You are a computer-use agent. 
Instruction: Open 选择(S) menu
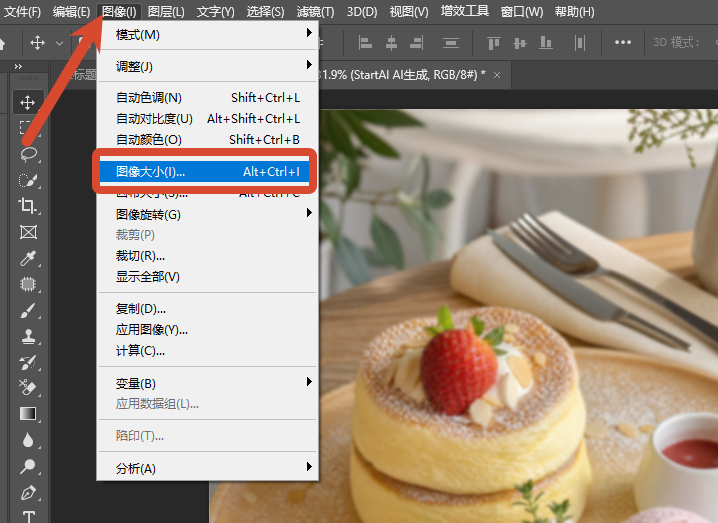coord(266,11)
